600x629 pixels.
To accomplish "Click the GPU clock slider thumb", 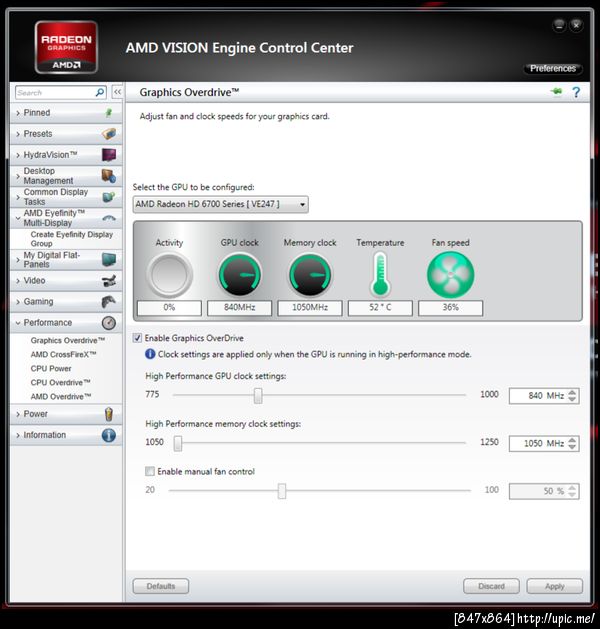I will tap(258, 396).
